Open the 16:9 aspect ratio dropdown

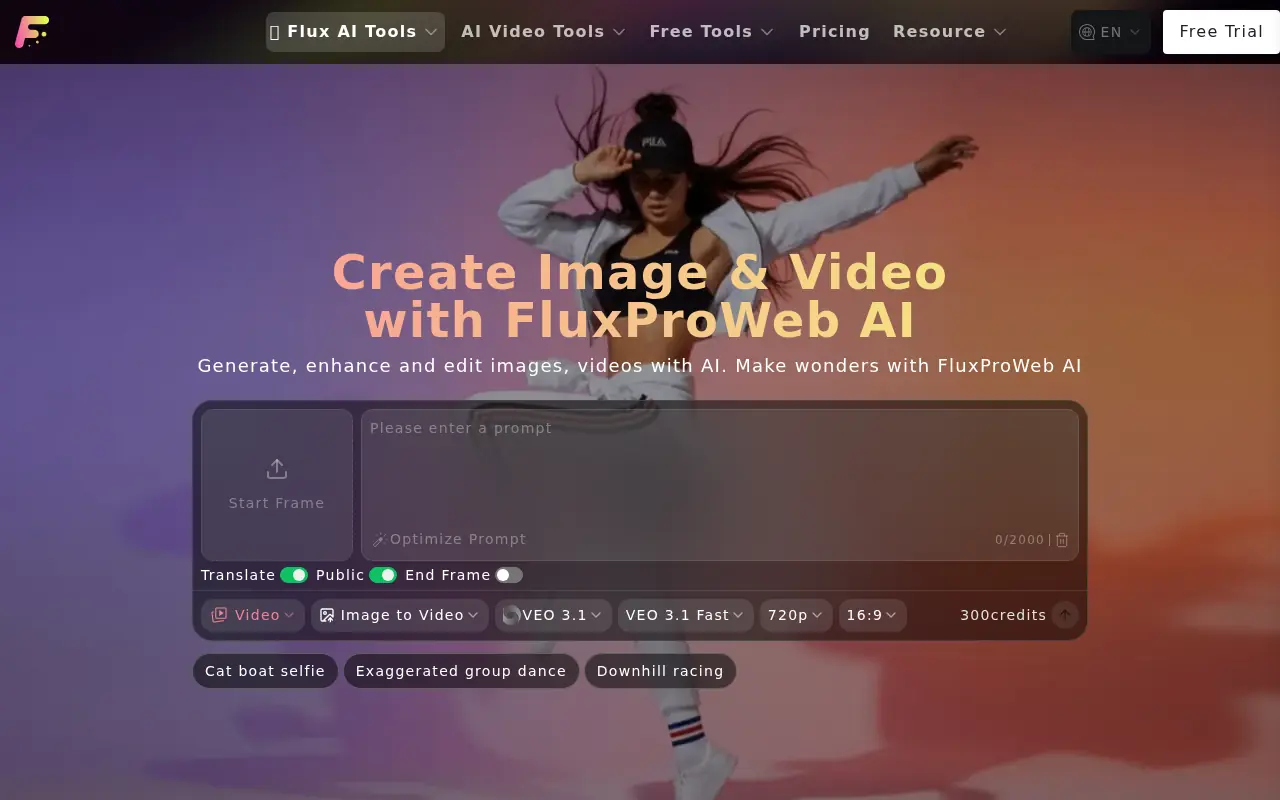(x=873, y=615)
